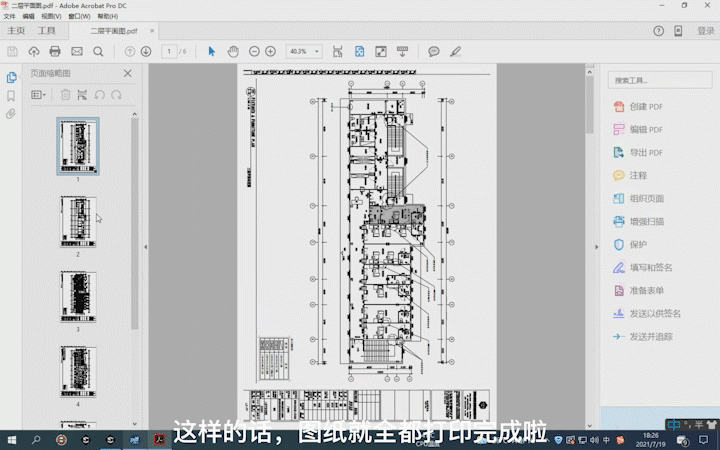The width and height of the screenshot is (720, 450).
Task: Toggle the bookmarks panel icon
Action: [x=11, y=96]
